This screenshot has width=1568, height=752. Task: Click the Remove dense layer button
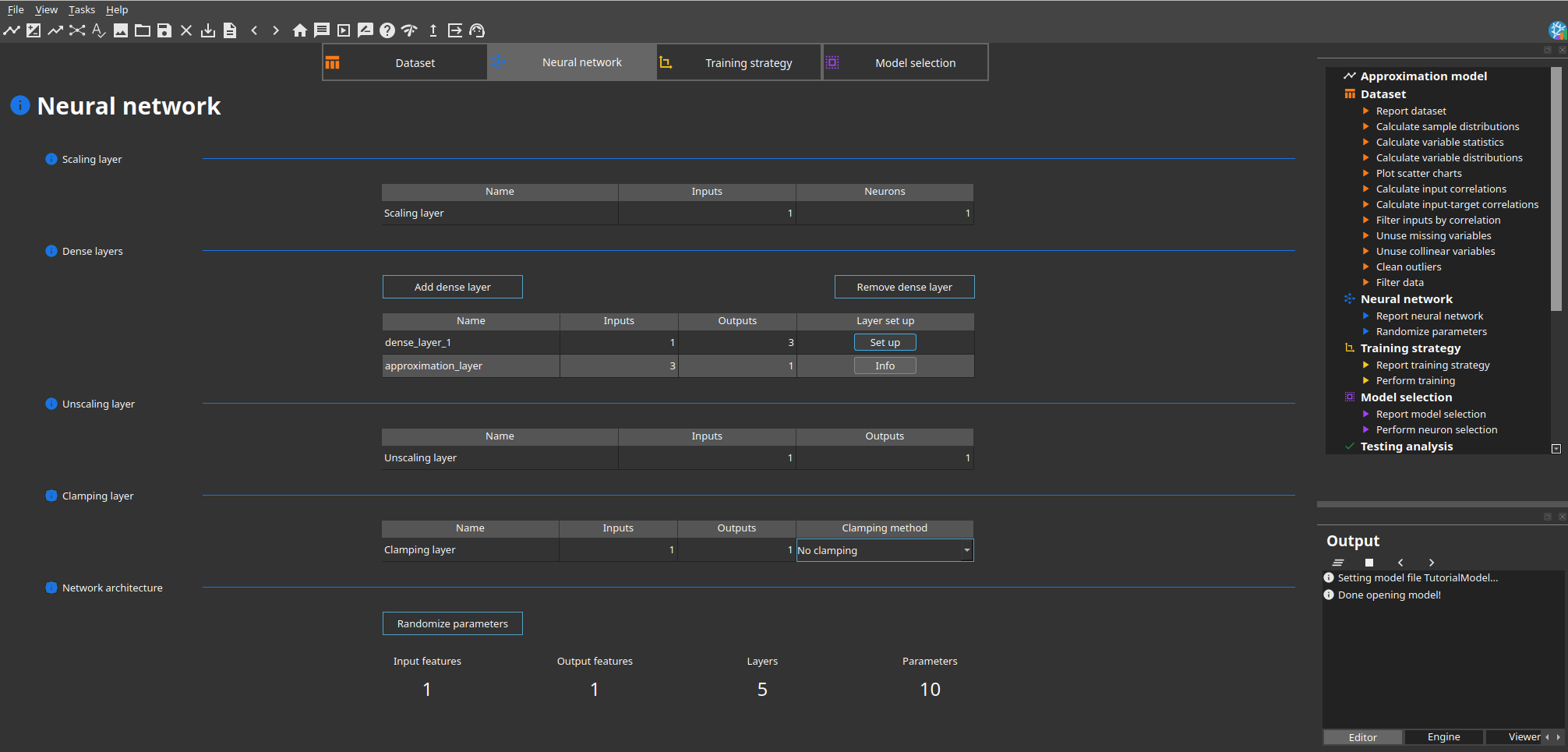coord(905,287)
